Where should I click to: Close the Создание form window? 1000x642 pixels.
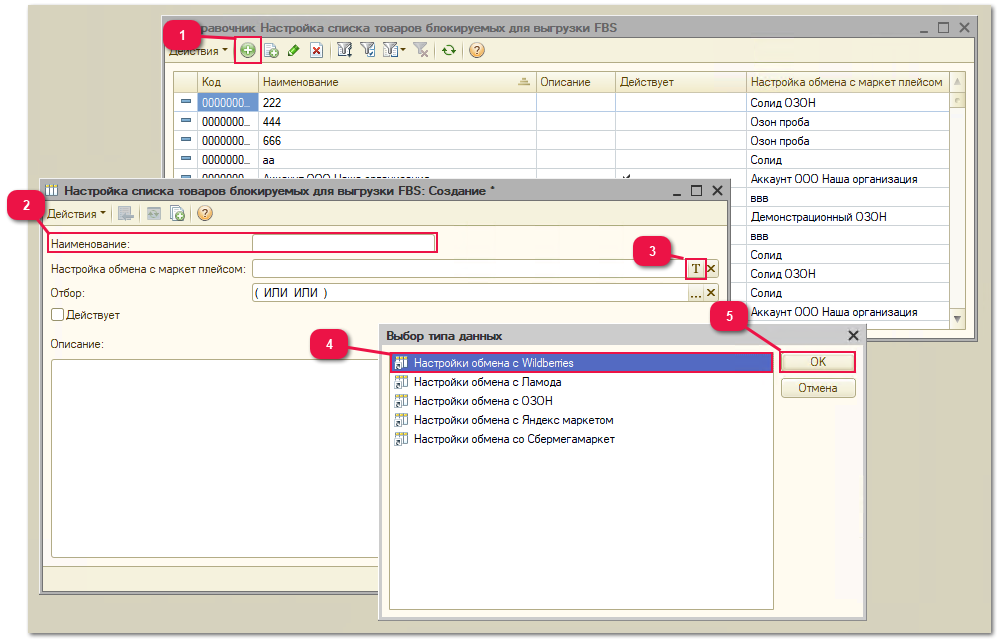click(717, 191)
